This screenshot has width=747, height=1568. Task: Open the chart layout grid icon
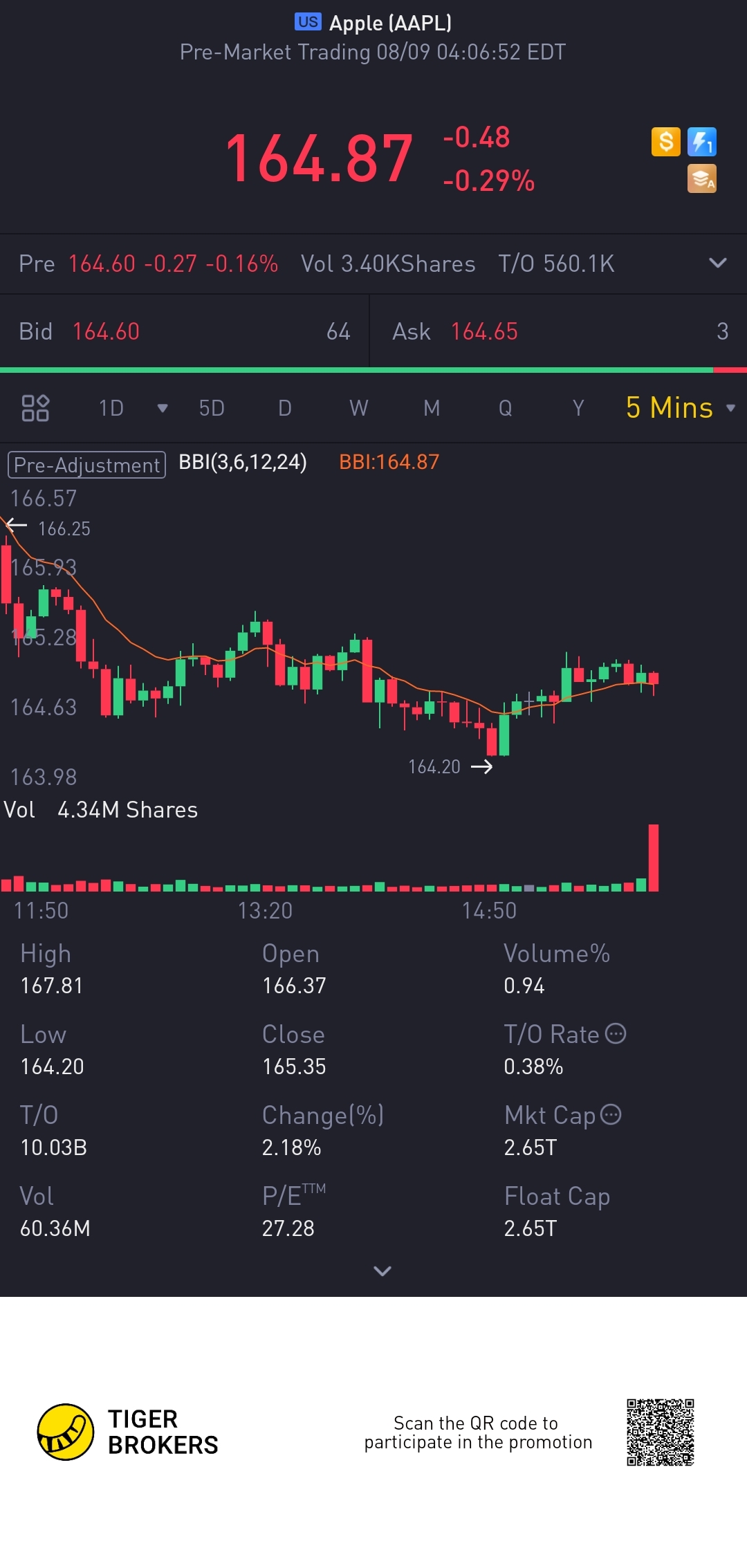tap(35, 408)
